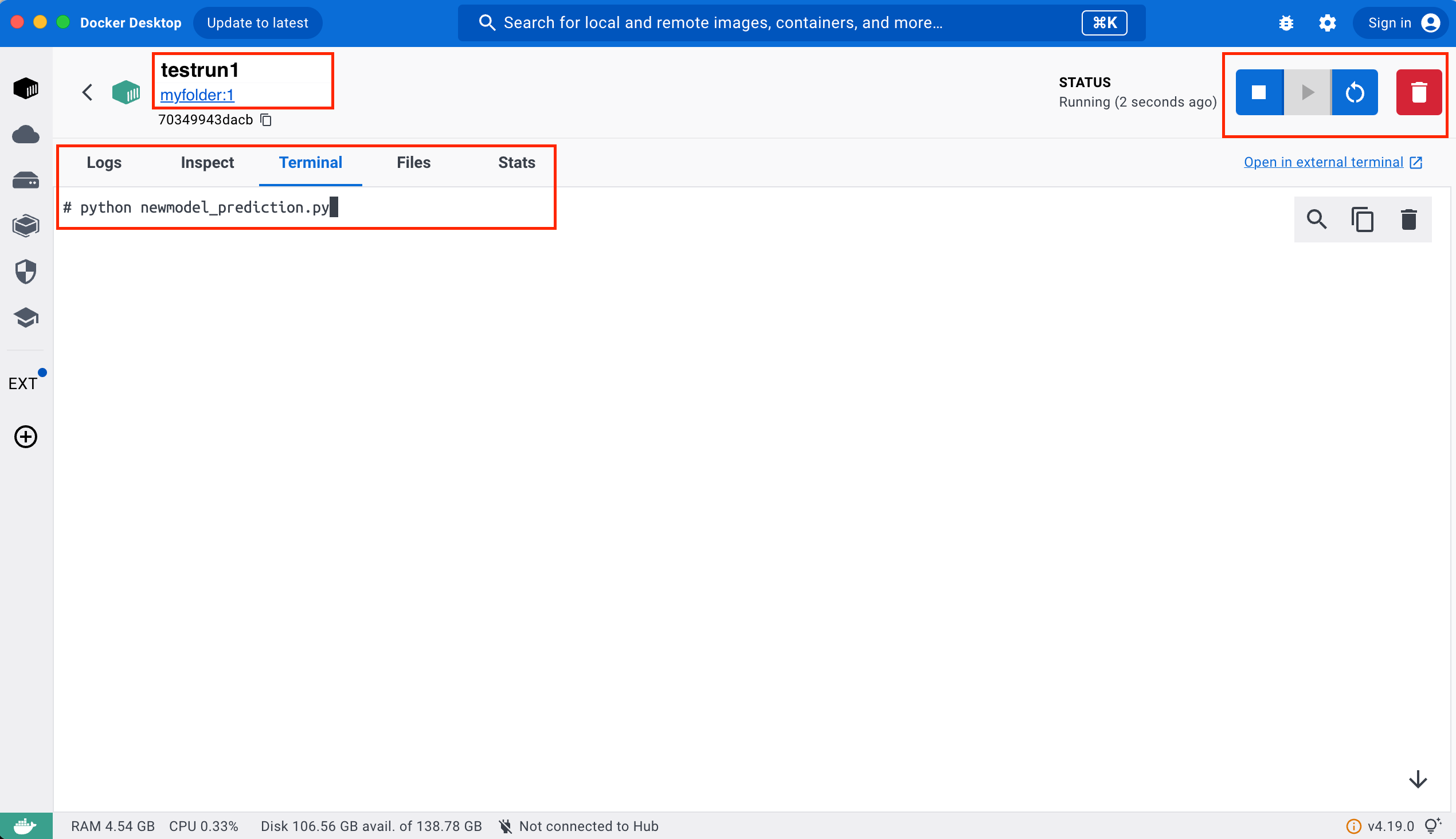Open the Docker cloud sidebar icon

click(x=26, y=134)
